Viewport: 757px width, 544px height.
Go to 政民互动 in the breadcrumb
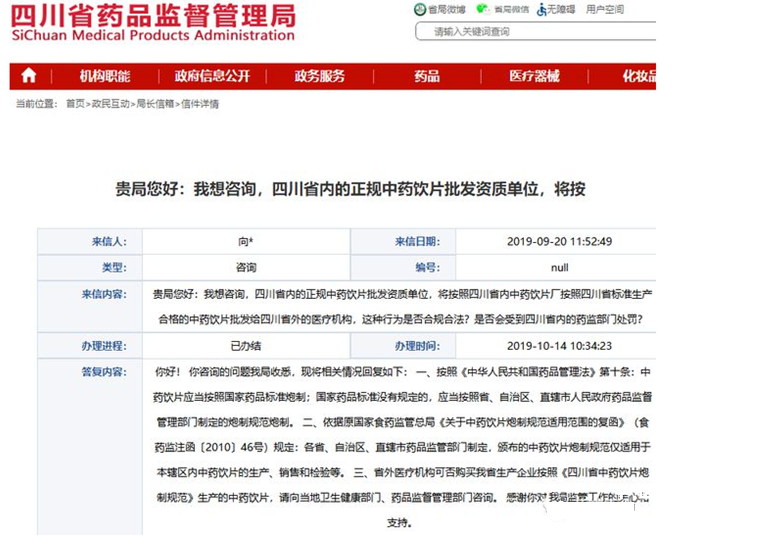point(111,104)
